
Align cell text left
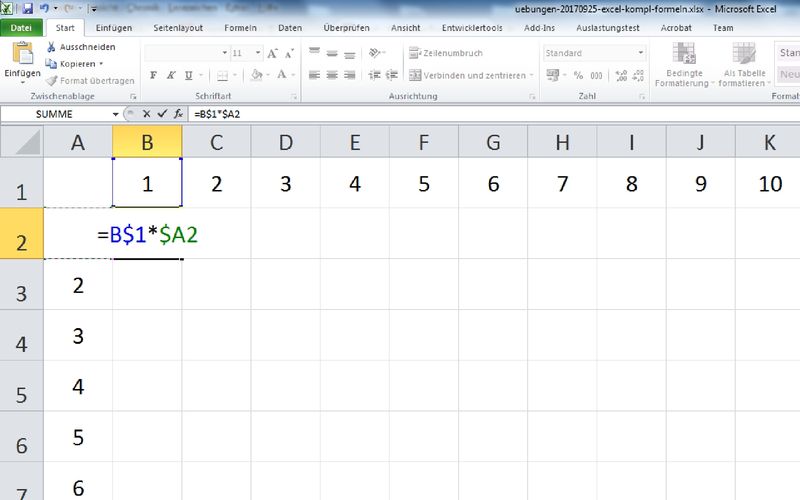tap(314, 76)
